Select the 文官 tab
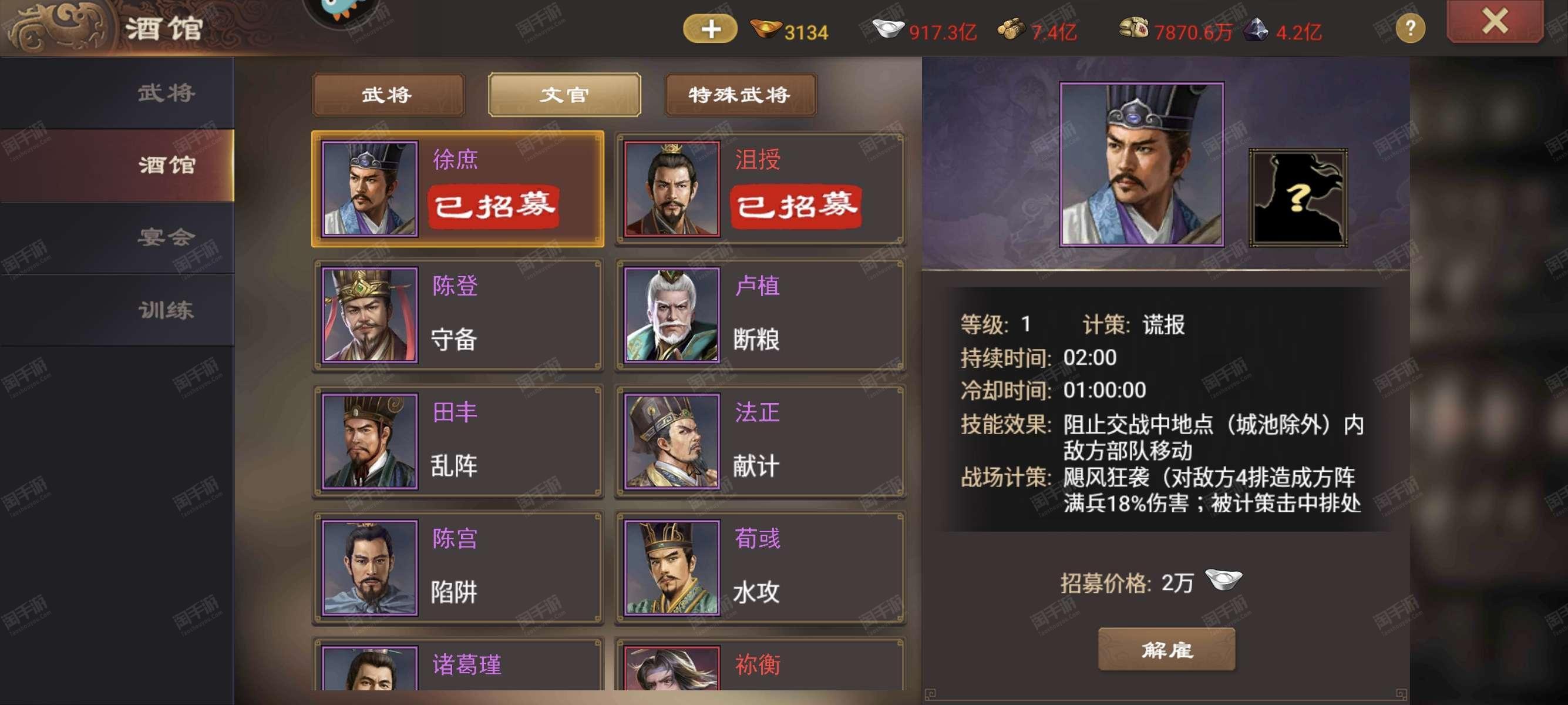 pos(564,95)
